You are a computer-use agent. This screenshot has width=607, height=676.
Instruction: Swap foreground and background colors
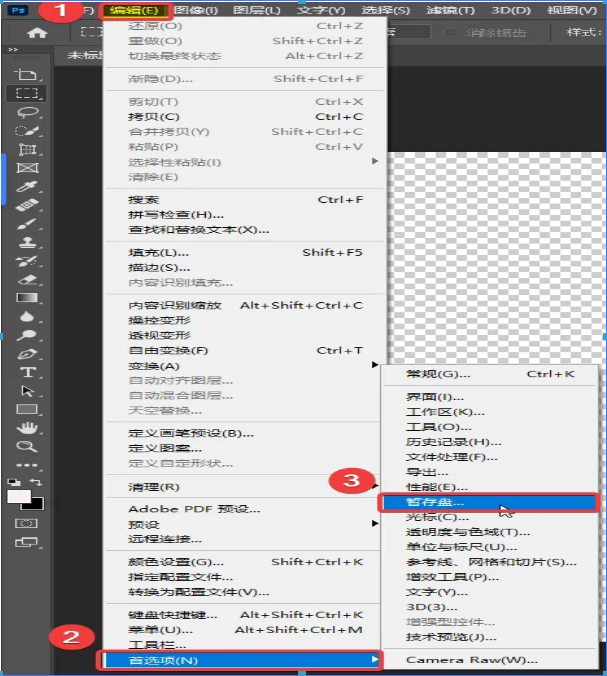(35, 482)
